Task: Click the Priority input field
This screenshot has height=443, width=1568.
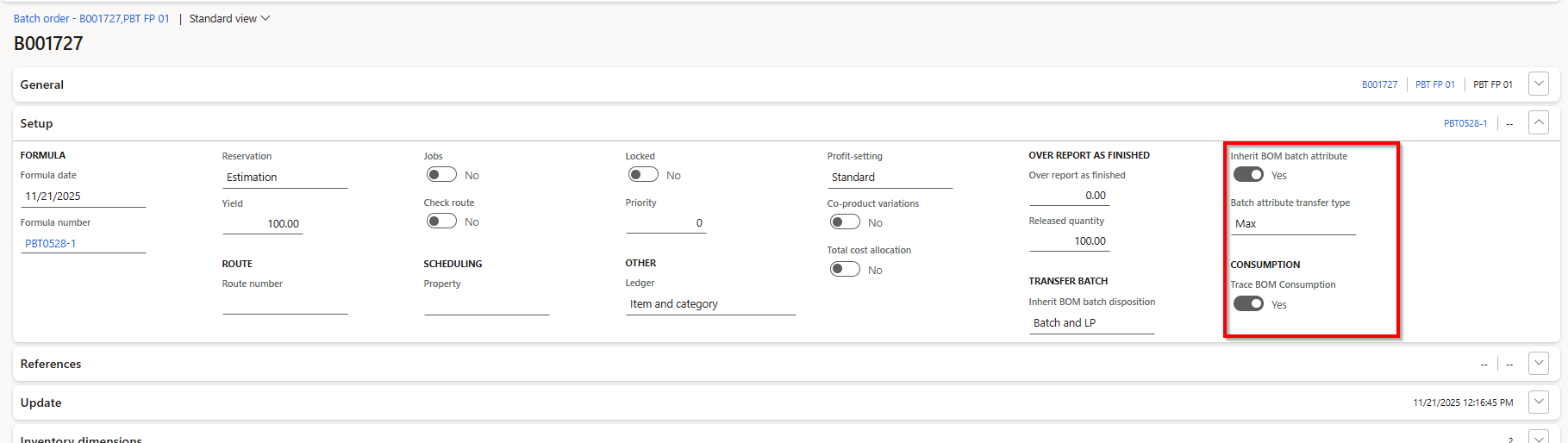Action: point(665,223)
